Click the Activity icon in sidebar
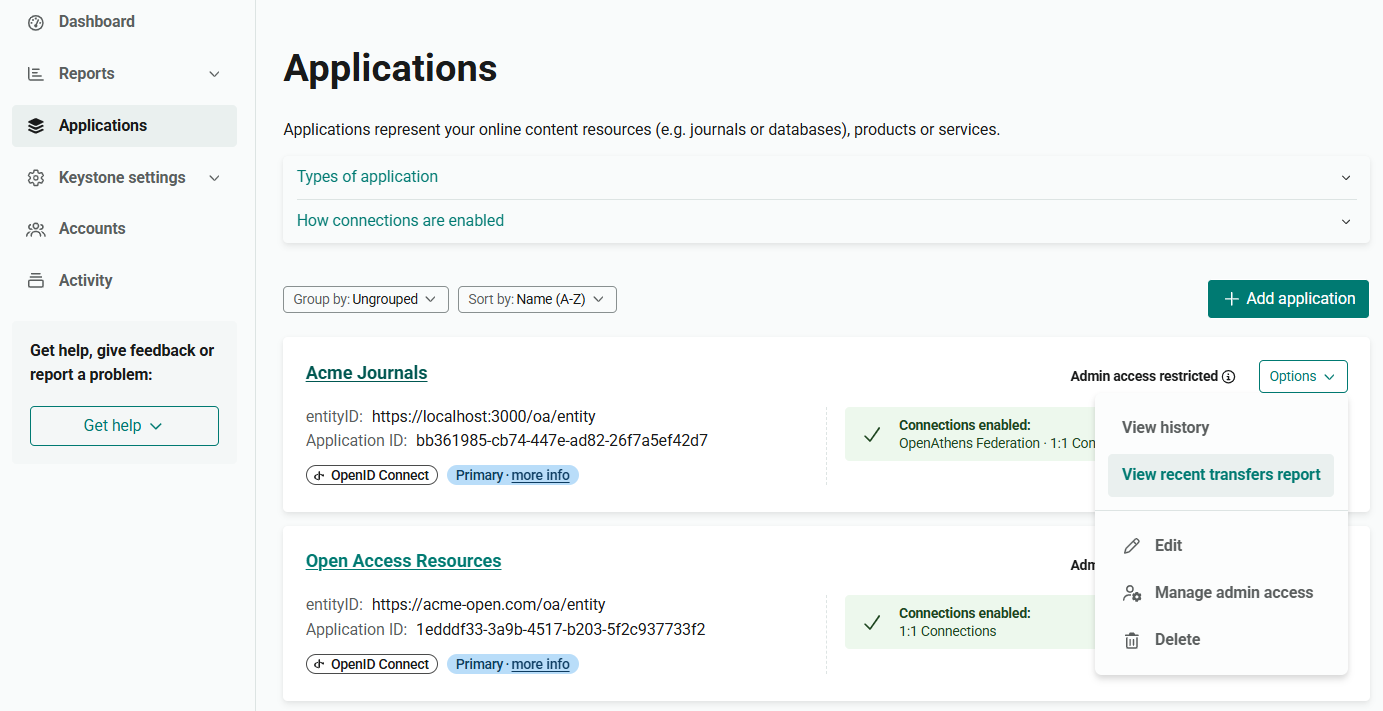1383x711 pixels. click(x=36, y=281)
